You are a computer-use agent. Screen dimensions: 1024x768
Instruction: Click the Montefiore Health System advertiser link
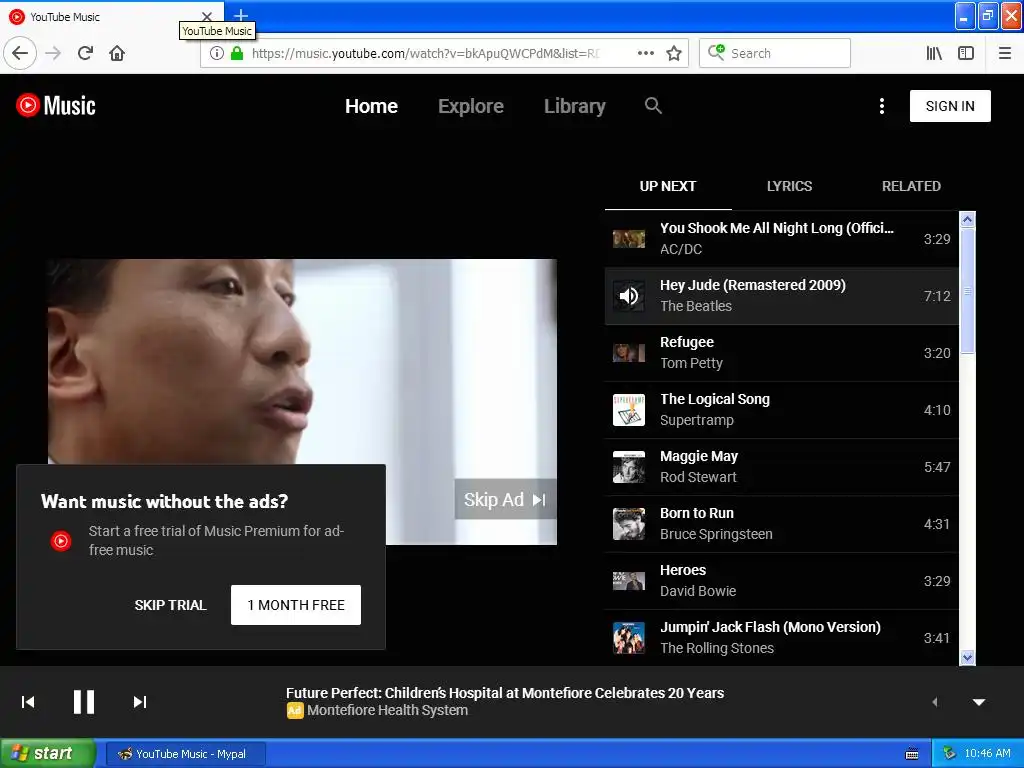click(387, 711)
